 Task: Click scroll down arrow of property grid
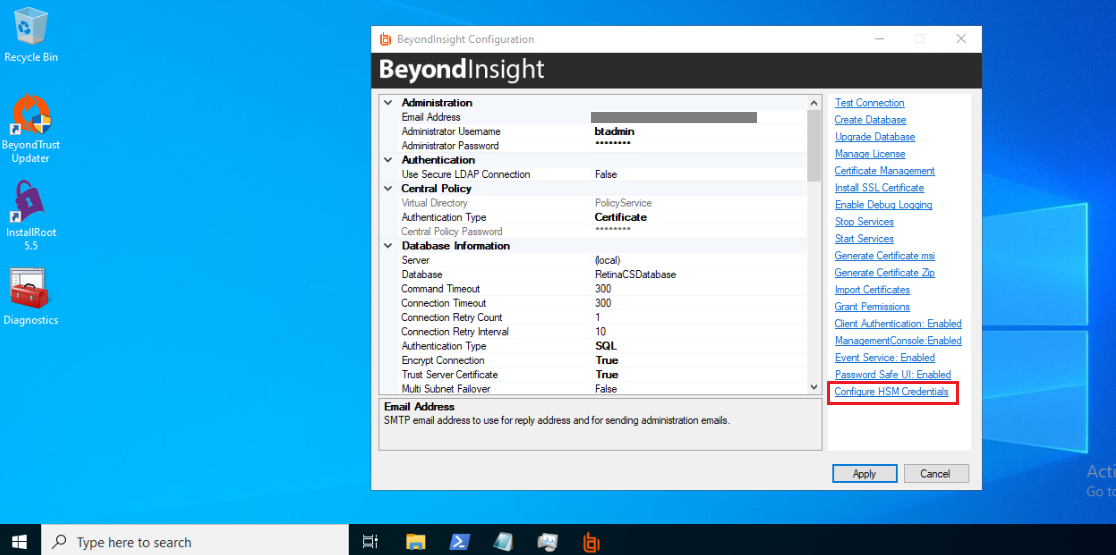coord(814,387)
